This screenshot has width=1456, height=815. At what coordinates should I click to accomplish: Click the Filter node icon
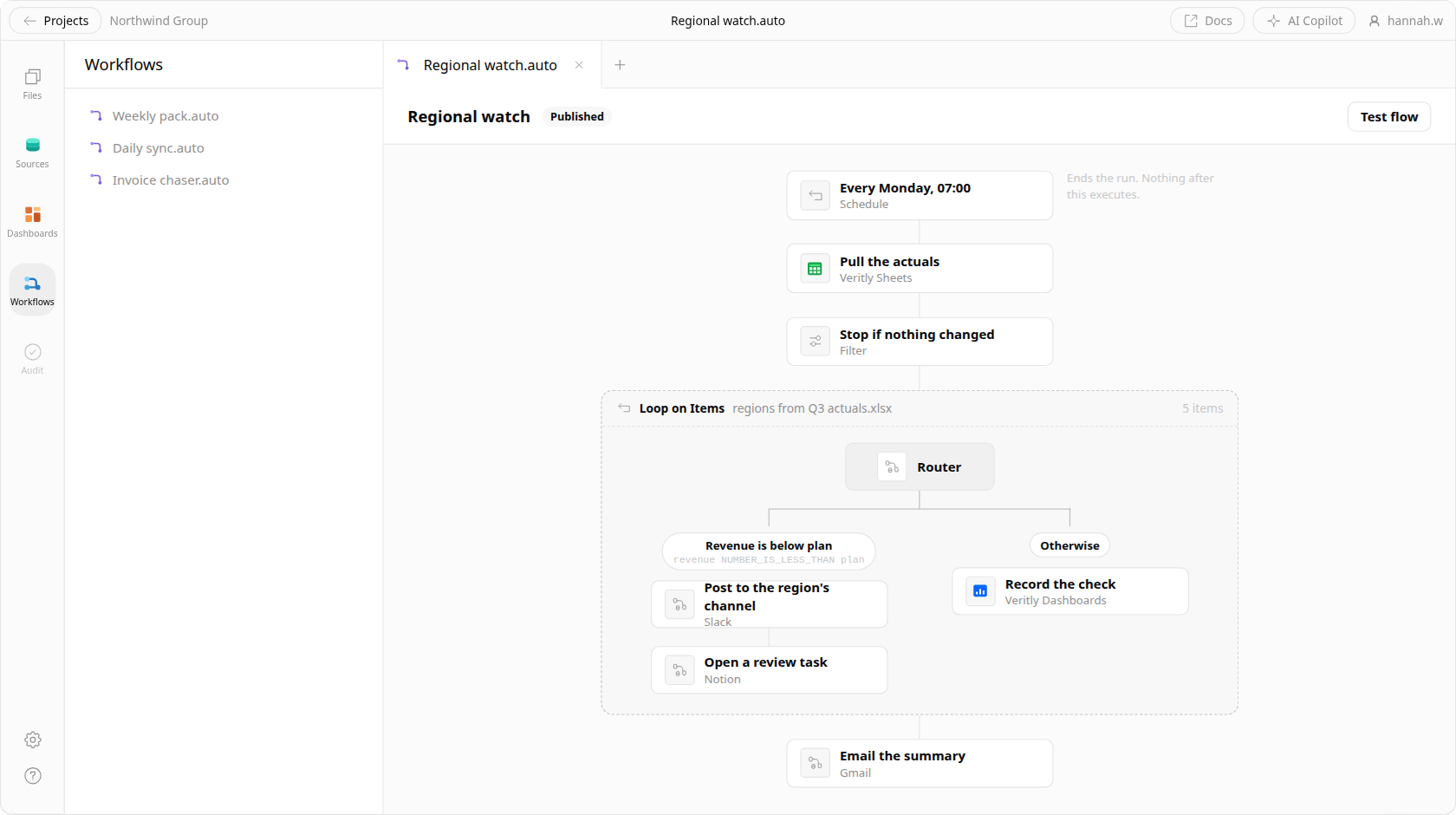click(x=815, y=342)
